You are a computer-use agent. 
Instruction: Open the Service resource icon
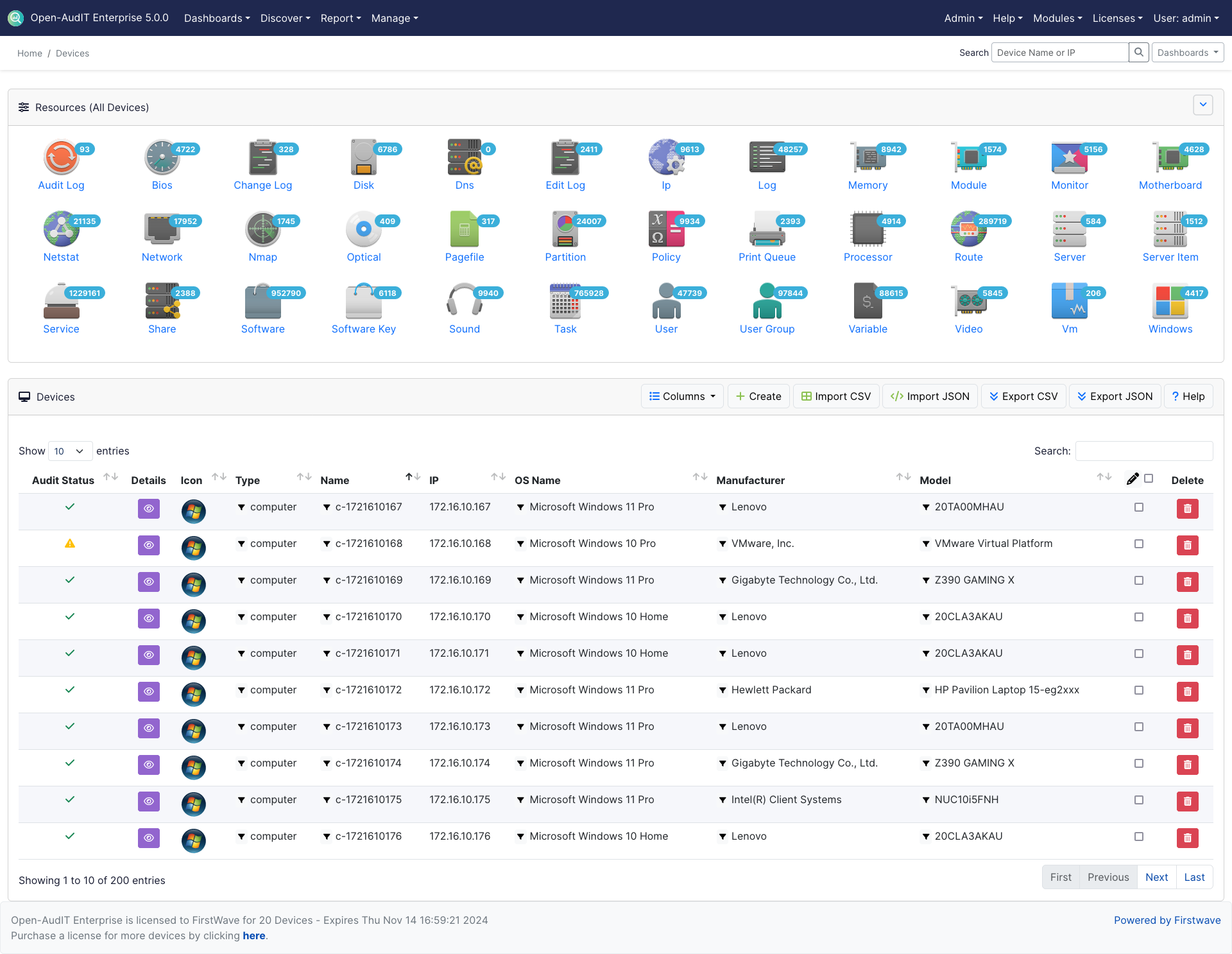click(x=62, y=301)
